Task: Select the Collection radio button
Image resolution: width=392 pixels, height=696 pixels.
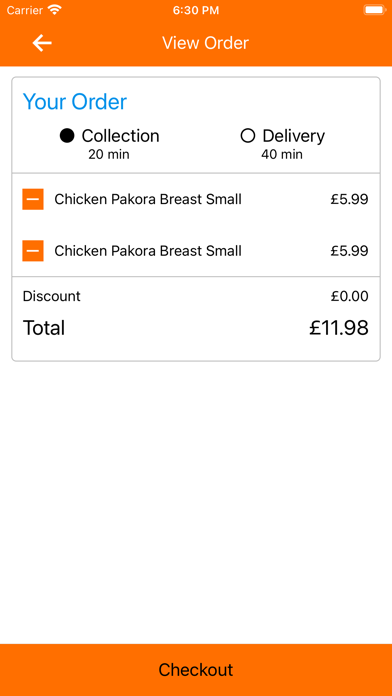Action: click(x=67, y=136)
